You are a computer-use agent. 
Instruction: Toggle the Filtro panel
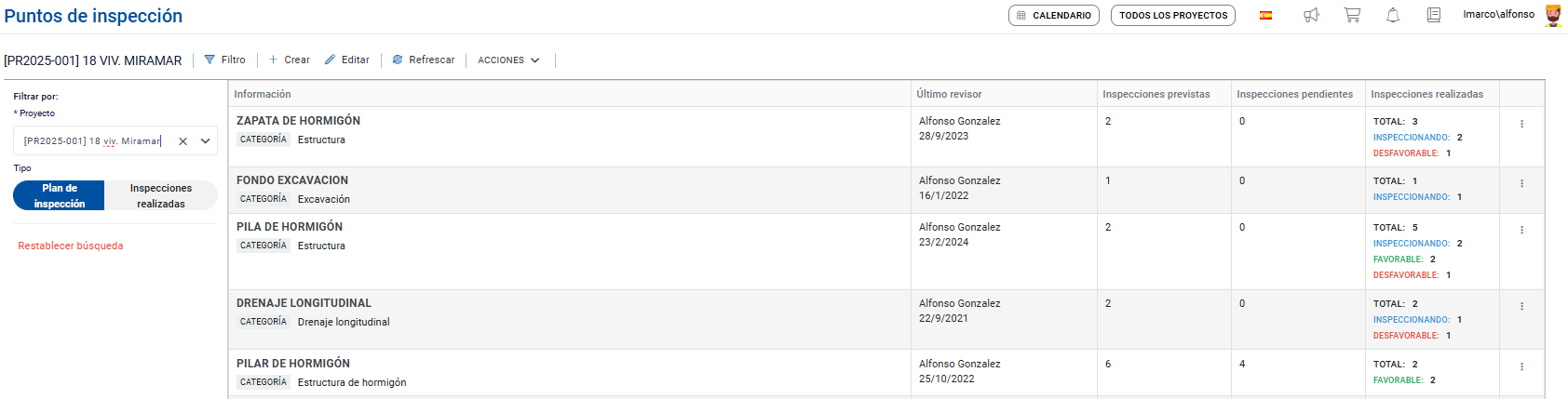click(x=224, y=60)
